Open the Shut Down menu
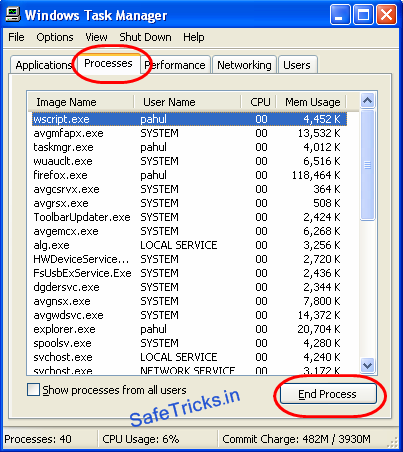This screenshot has height=452, width=403. pos(145,37)
